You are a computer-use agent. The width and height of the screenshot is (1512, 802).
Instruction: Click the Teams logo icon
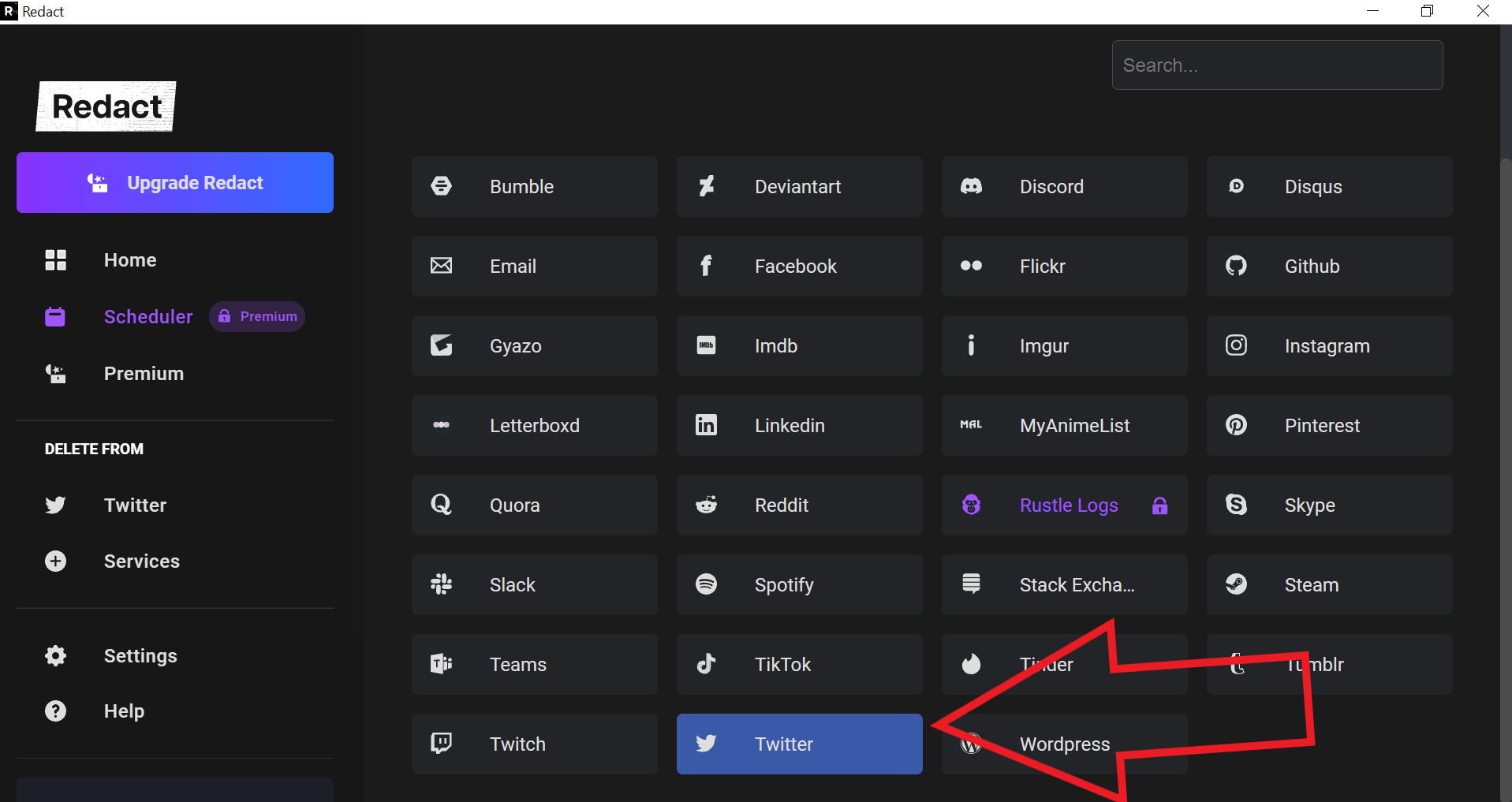[x=442, y=664]
